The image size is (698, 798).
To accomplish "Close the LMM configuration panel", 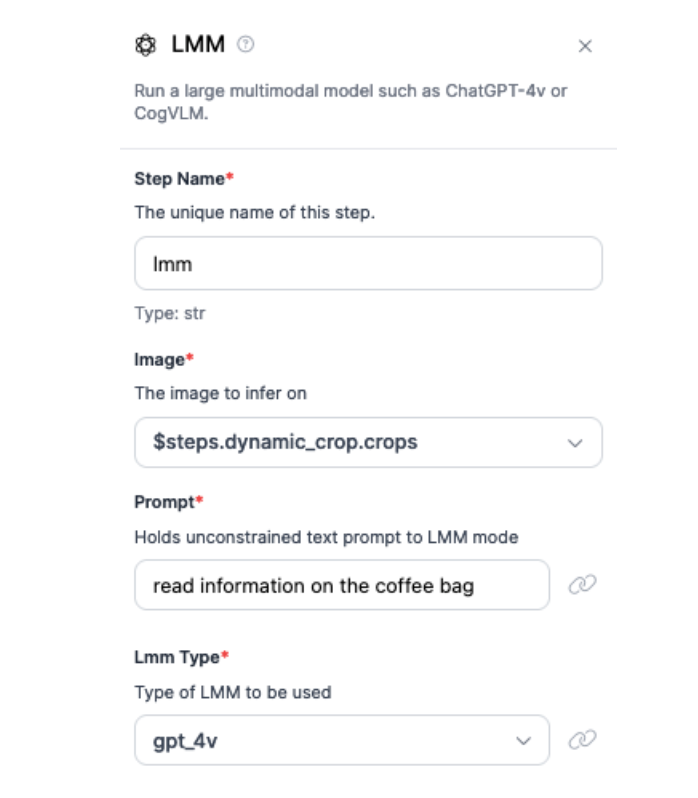I will [586, 46].
